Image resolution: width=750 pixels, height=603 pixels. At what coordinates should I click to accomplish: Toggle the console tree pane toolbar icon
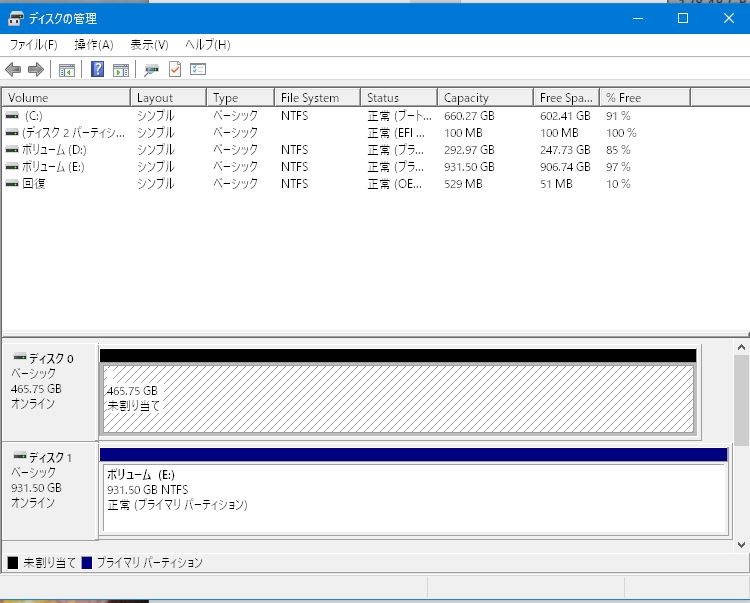tap(66, 70)
